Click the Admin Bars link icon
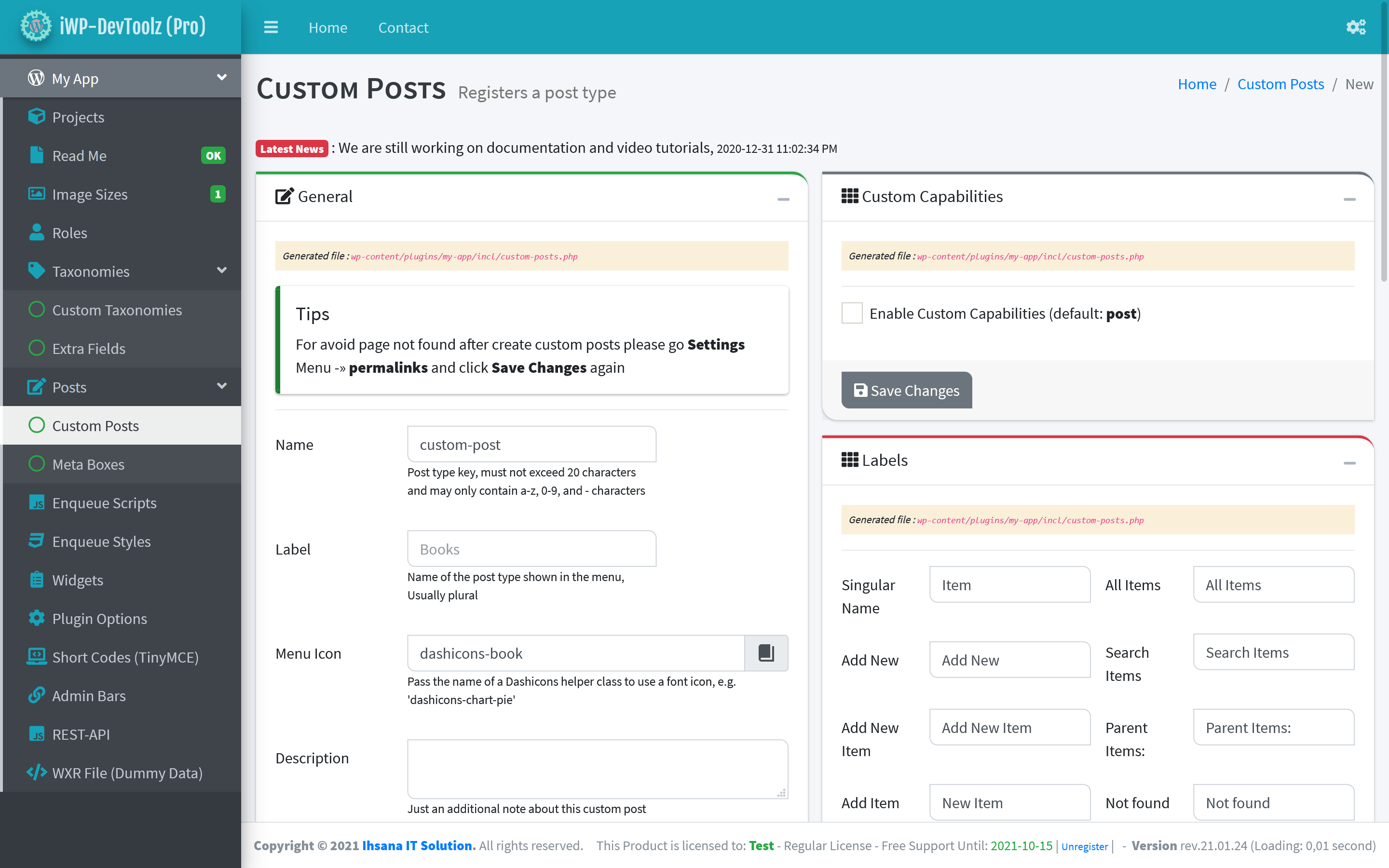The height and width of the screenshot is (868, 1389). tap(36, 694)
